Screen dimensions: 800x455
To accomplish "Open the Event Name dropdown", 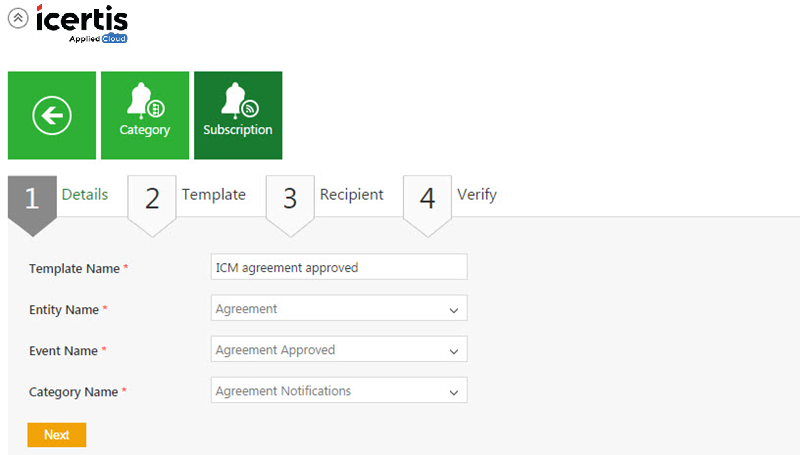I will coord(339,349).
